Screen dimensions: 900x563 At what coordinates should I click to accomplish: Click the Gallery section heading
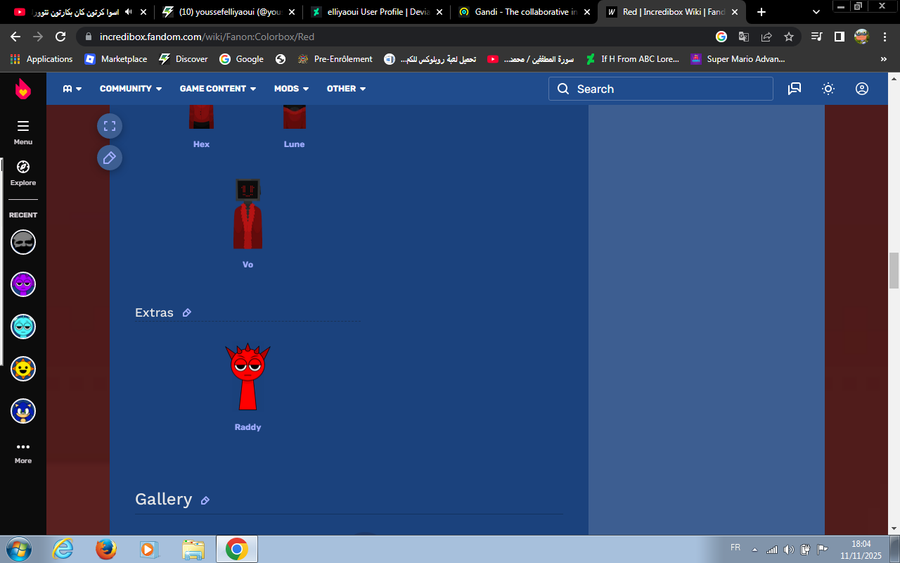(x=164, y=499)
